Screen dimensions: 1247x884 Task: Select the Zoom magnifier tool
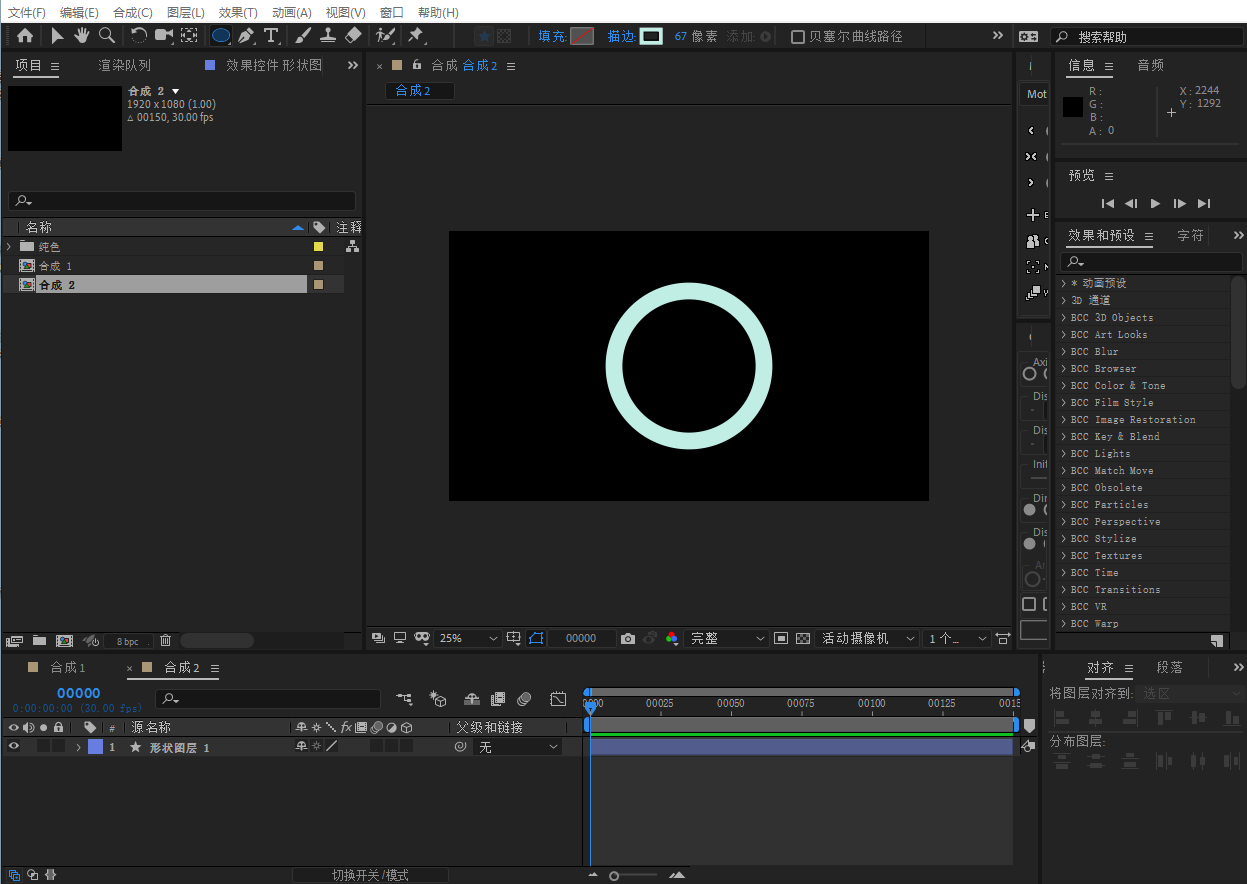coord(106,36)
